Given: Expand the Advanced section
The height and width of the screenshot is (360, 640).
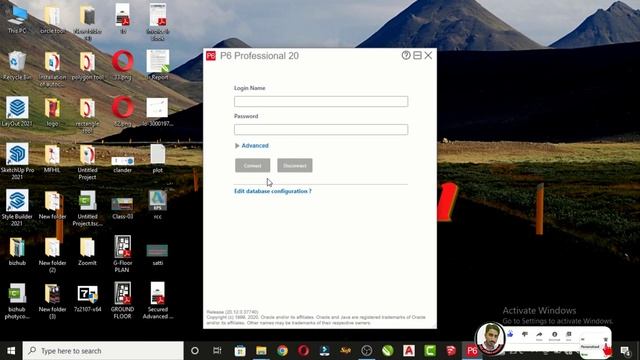Looking at the screenshot, I should point(251,146).
